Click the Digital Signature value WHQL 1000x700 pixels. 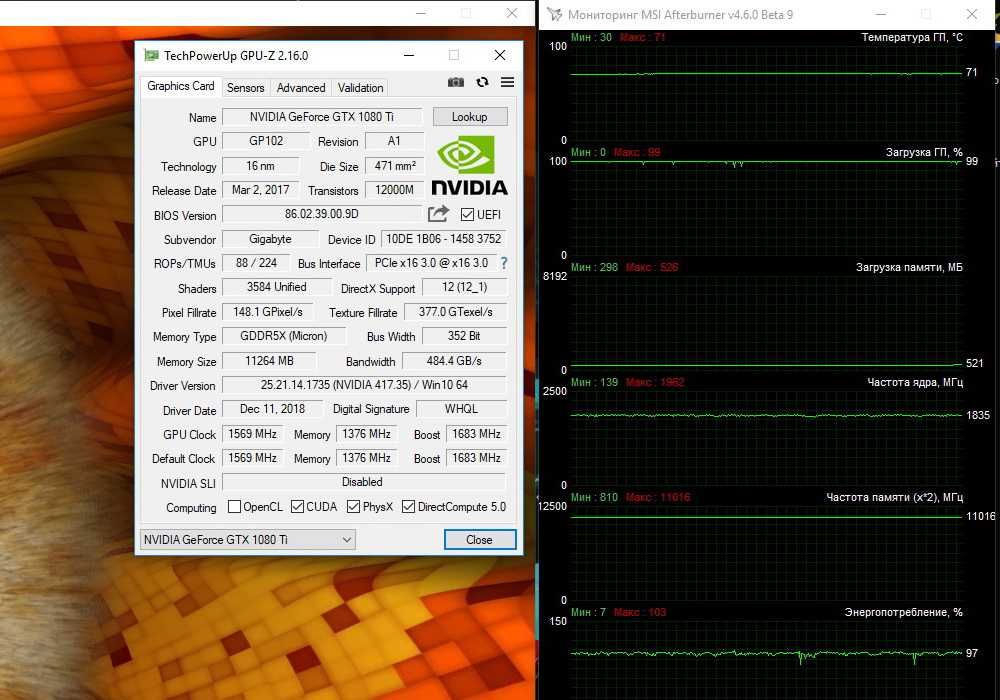(461, 409)
